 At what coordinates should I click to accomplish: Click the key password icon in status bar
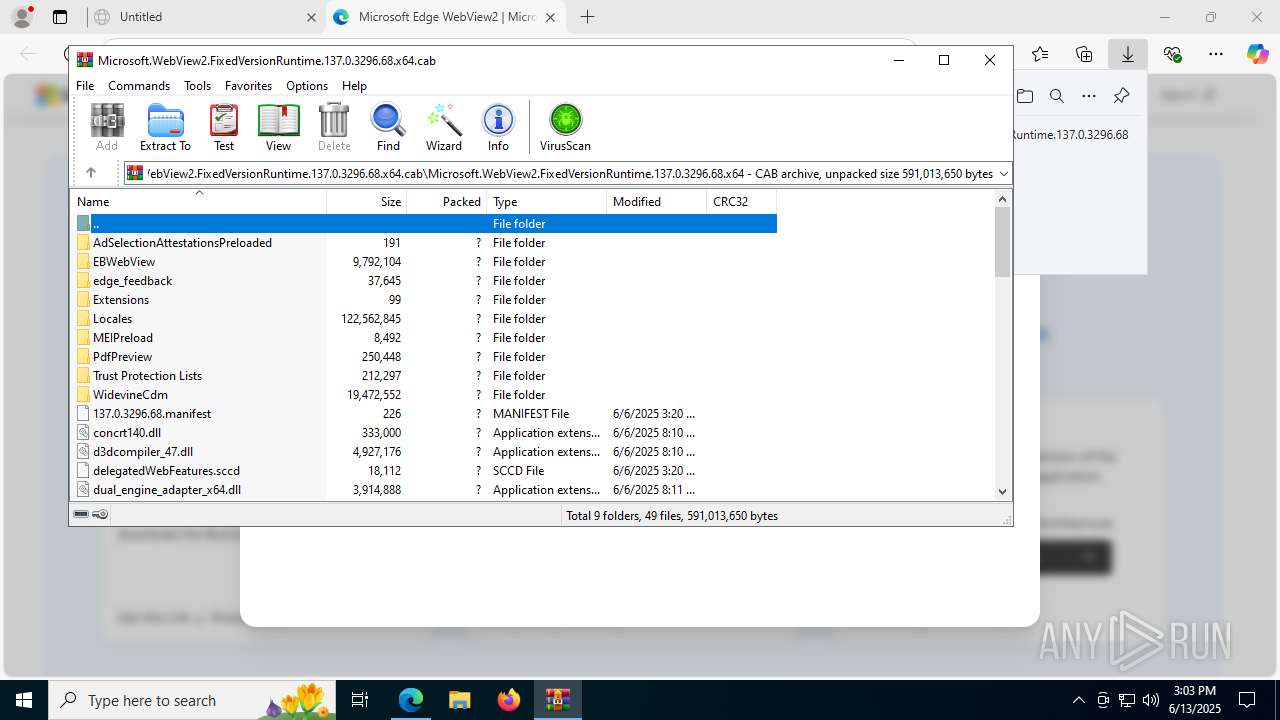pos(100,515)
